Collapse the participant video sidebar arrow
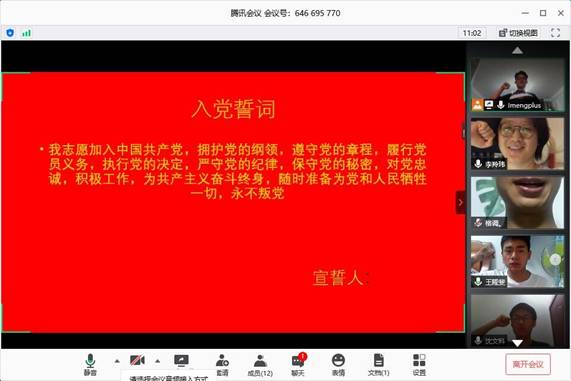571x381 pixels. (x=461, y=202)
